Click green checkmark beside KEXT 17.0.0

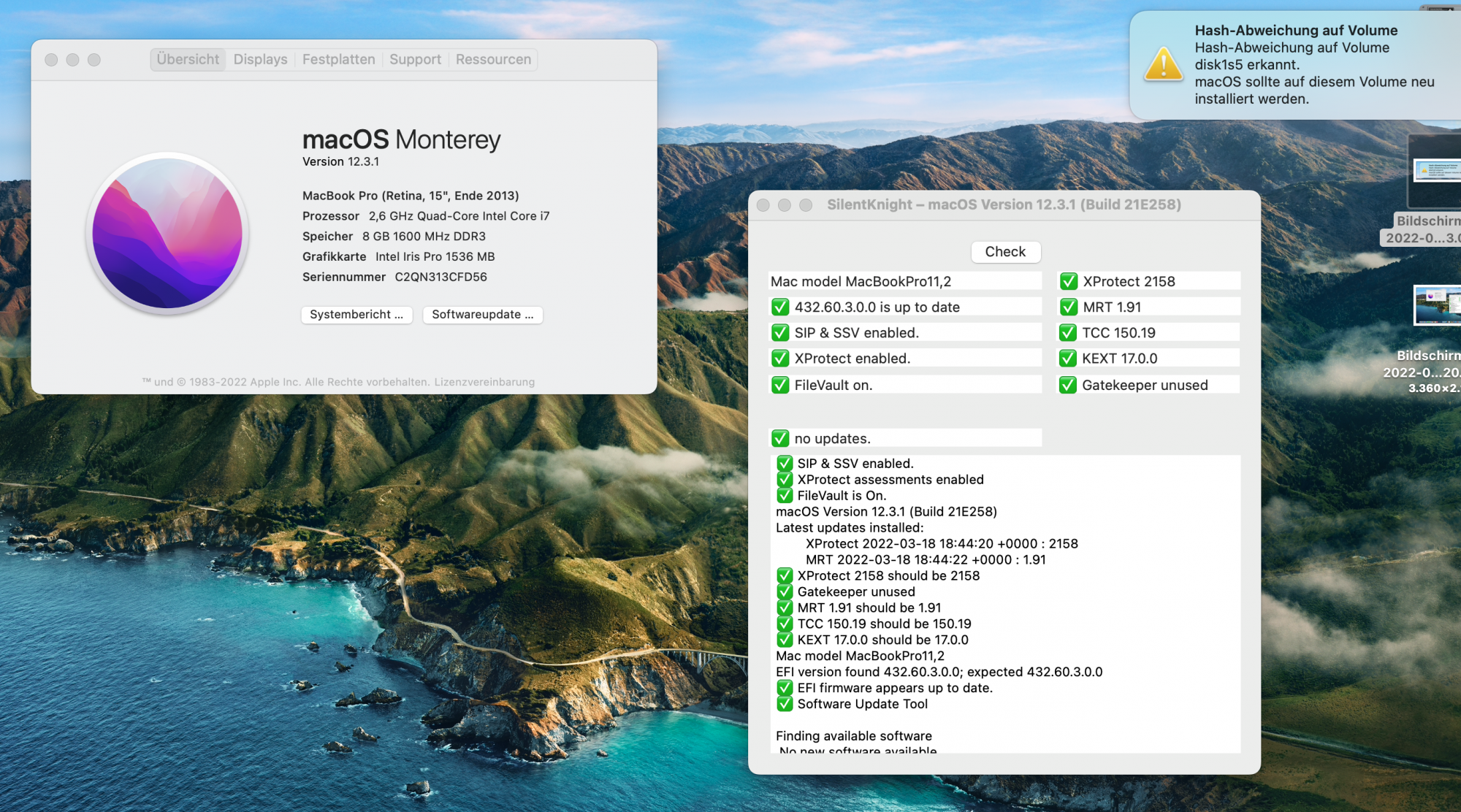[x=1068, y=359]
